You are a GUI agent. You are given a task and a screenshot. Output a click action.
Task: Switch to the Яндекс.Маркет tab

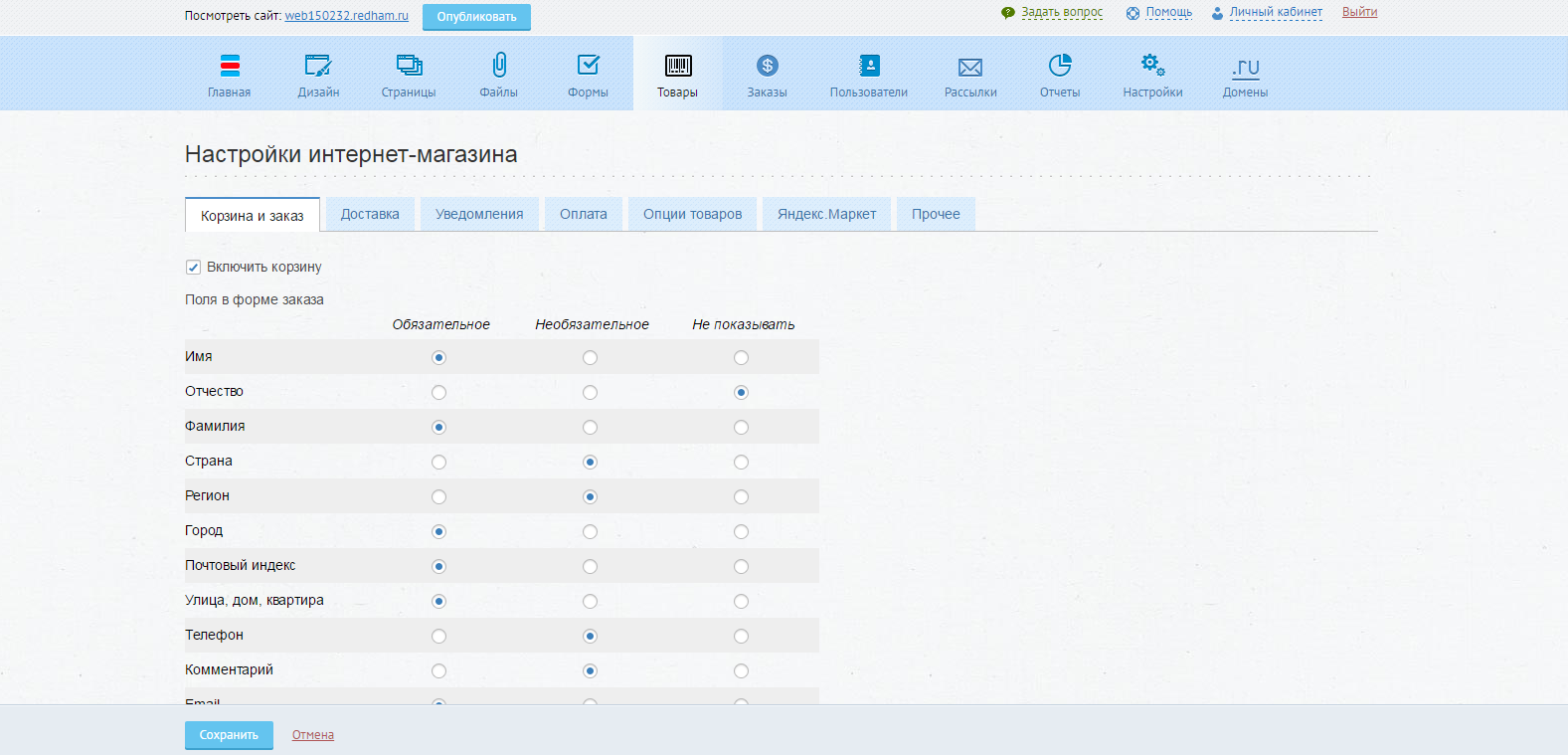pyautogui.click(x=827, y=214)
